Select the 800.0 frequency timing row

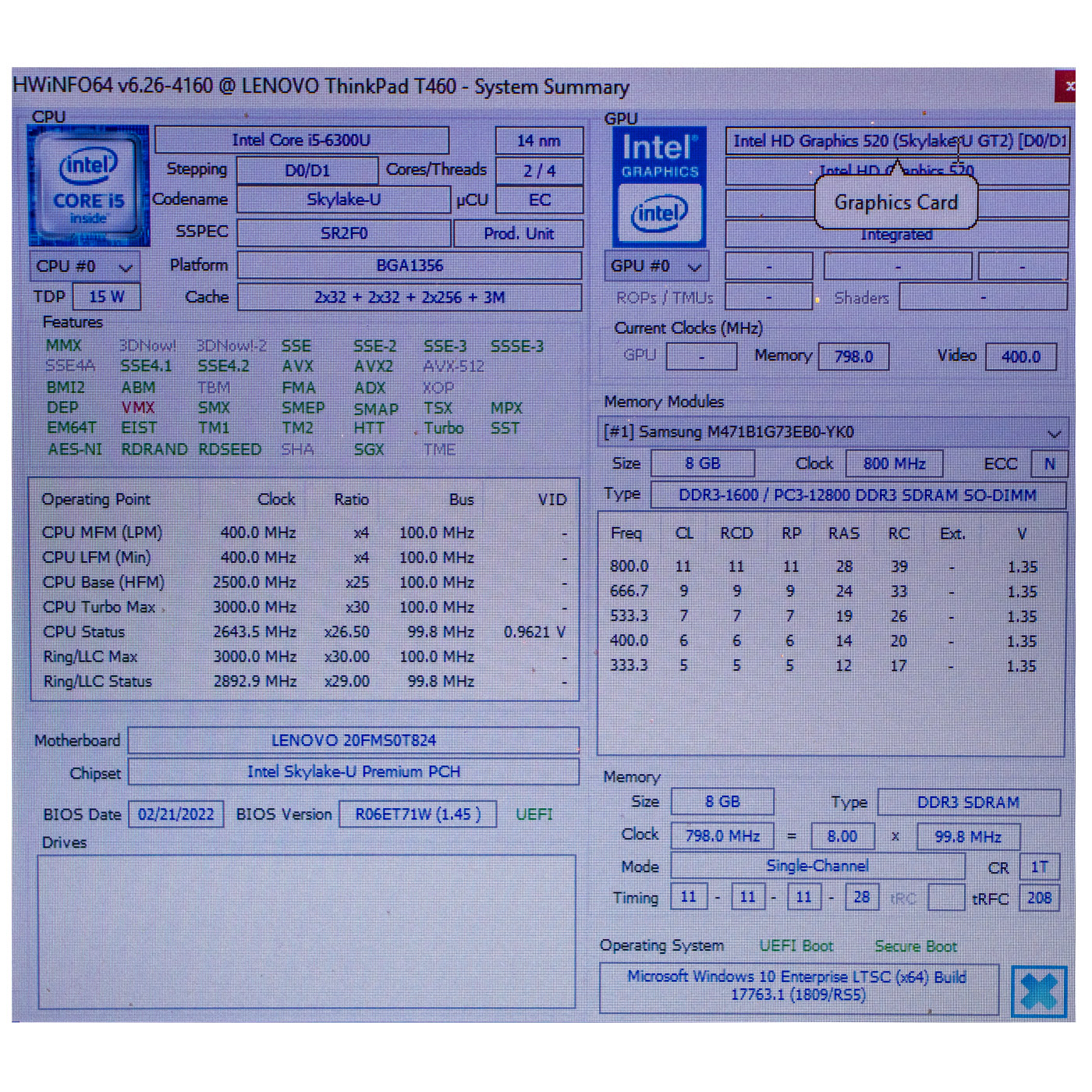pyautogui.click(x=831, y=566)
